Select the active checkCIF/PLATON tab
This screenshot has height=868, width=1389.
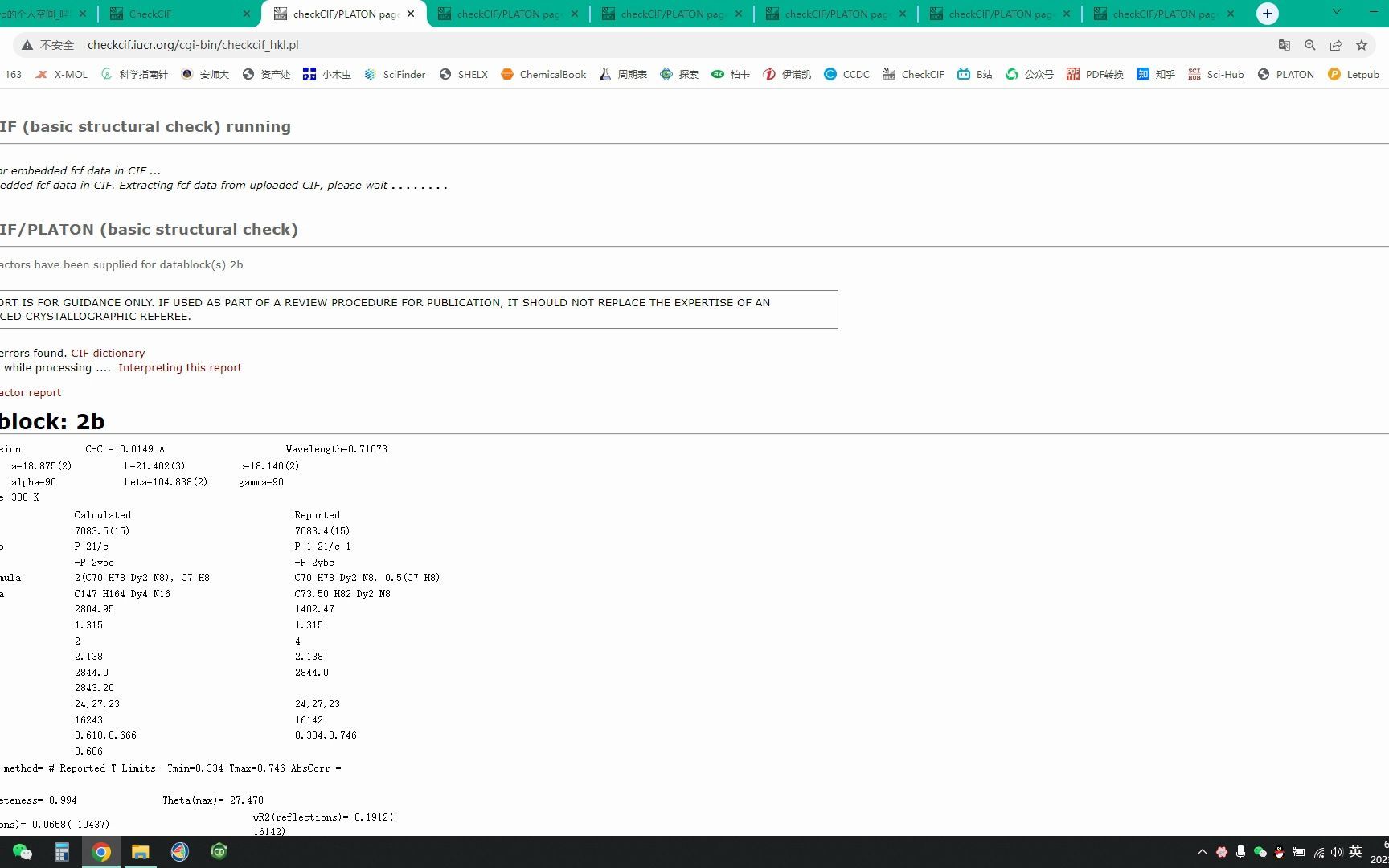pyautogui.click(x=344, y=14)
